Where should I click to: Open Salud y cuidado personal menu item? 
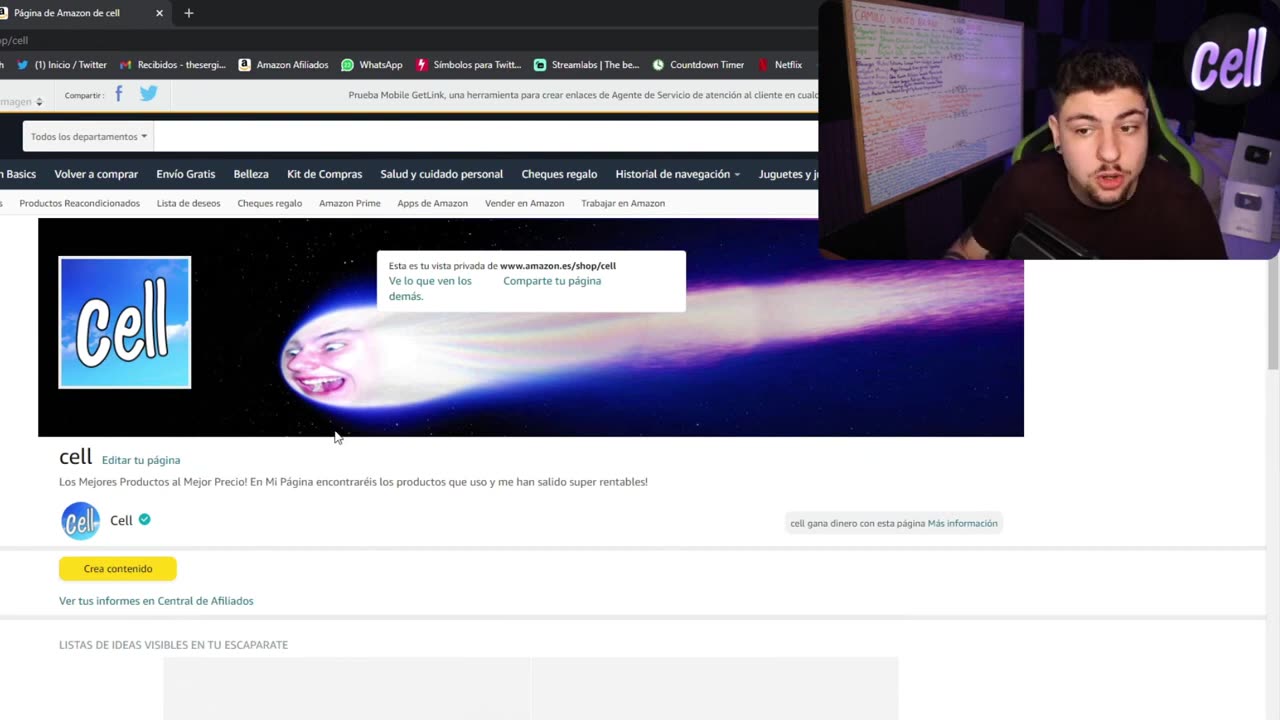442,174
